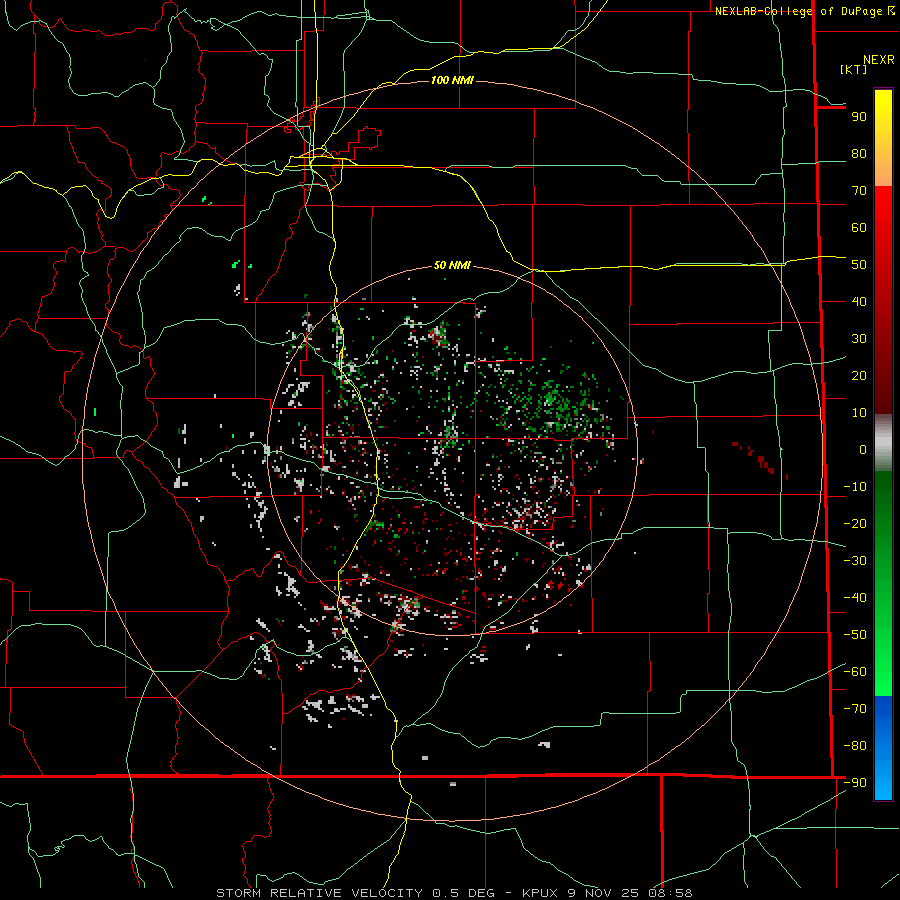Screen dimensions: 900x900
Task: Click the 50 value on the velocity scale
Action: [x=859, y=265]
